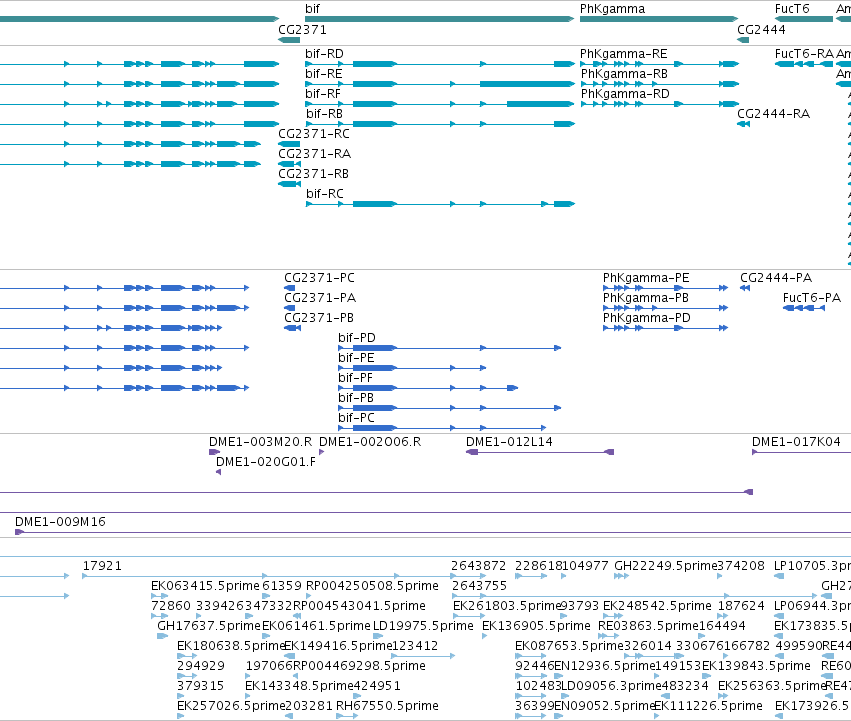The height and width of the screenshot is (721, 851).
Task: Click protein CG2444-PA
Action: pos(776,278)
